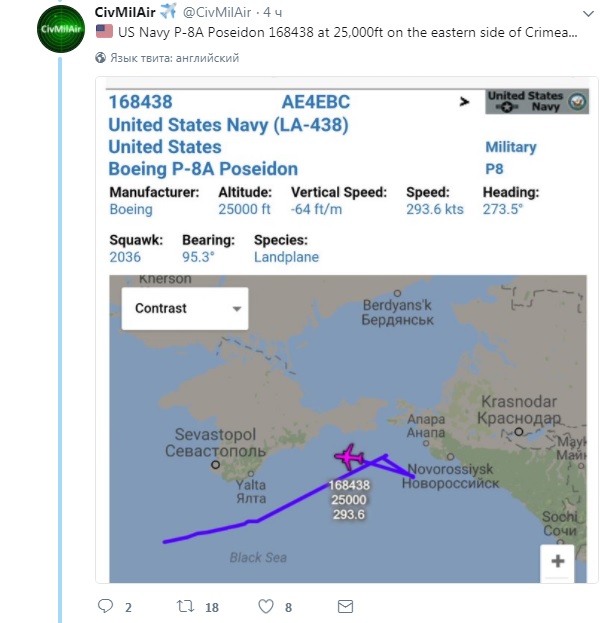
Task: Click the reply speech bubble icon
Action: point(106,607)
